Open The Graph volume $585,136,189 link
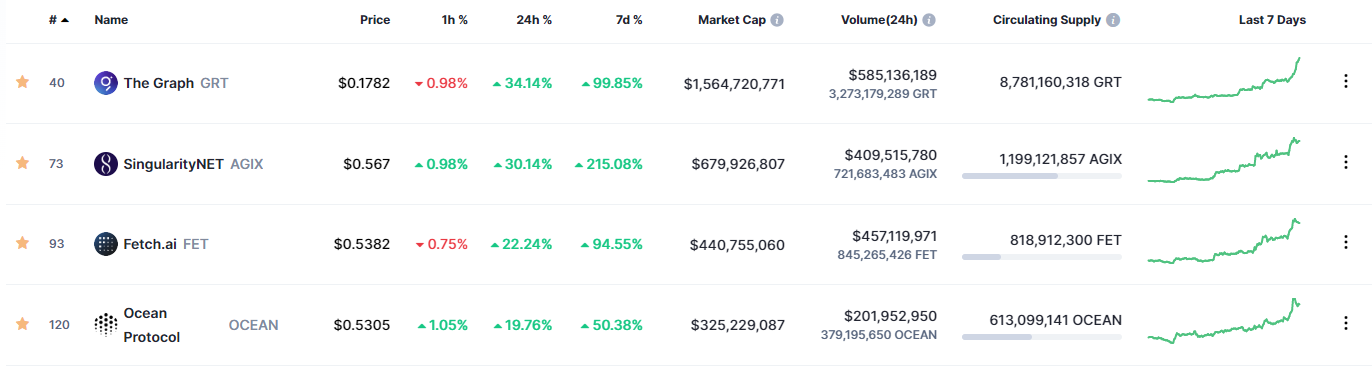Viewport: 1372px width, 373px height. 892,75
